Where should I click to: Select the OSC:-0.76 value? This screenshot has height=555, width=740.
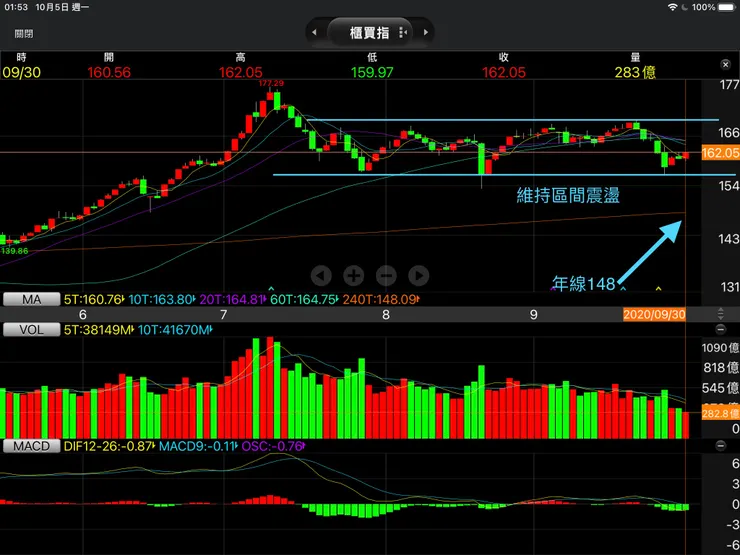273,446
